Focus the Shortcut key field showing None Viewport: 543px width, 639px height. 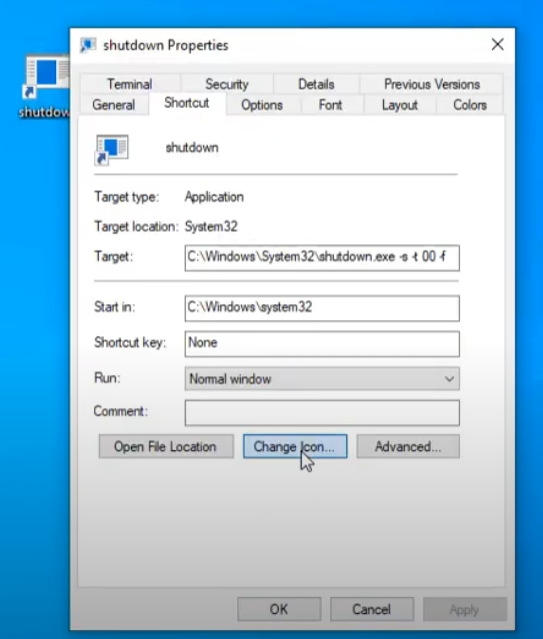[x=322, y=344]
